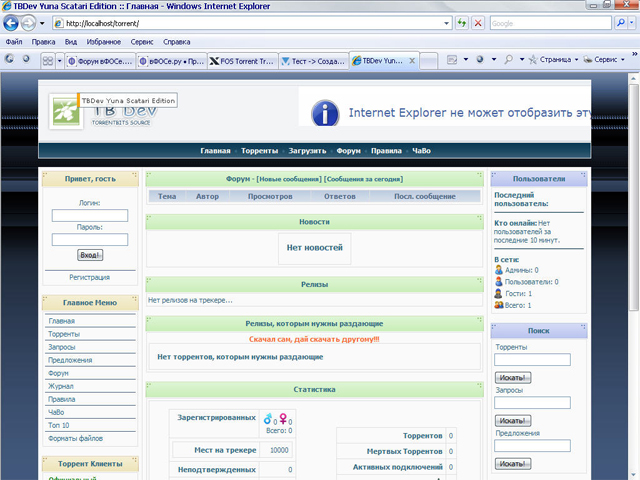
Task: Open the Favorites Center star icon
Action: tap(10, 60)
